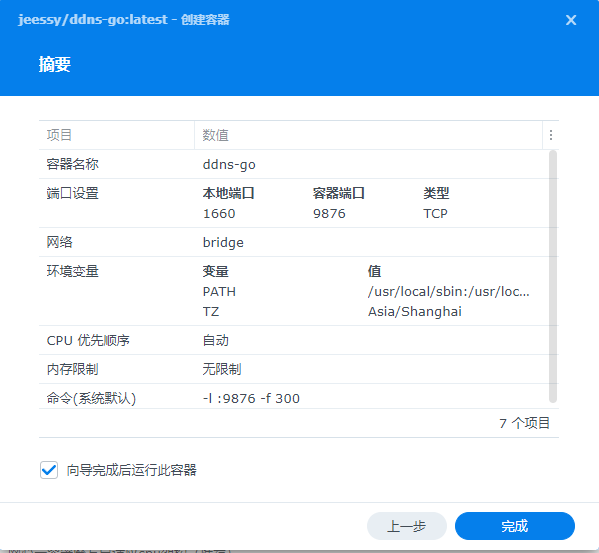
Task: Select the CPU 优先顺序 row
Action: pos(294,340)
